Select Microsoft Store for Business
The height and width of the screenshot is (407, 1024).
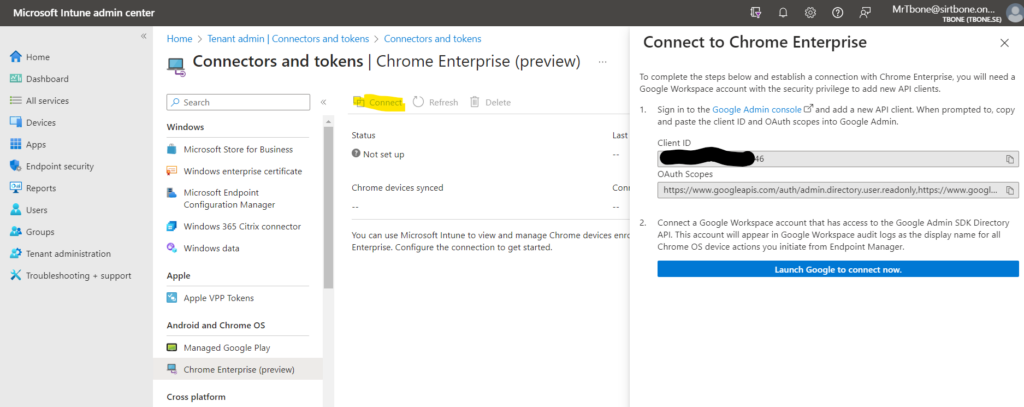(238, 150)
